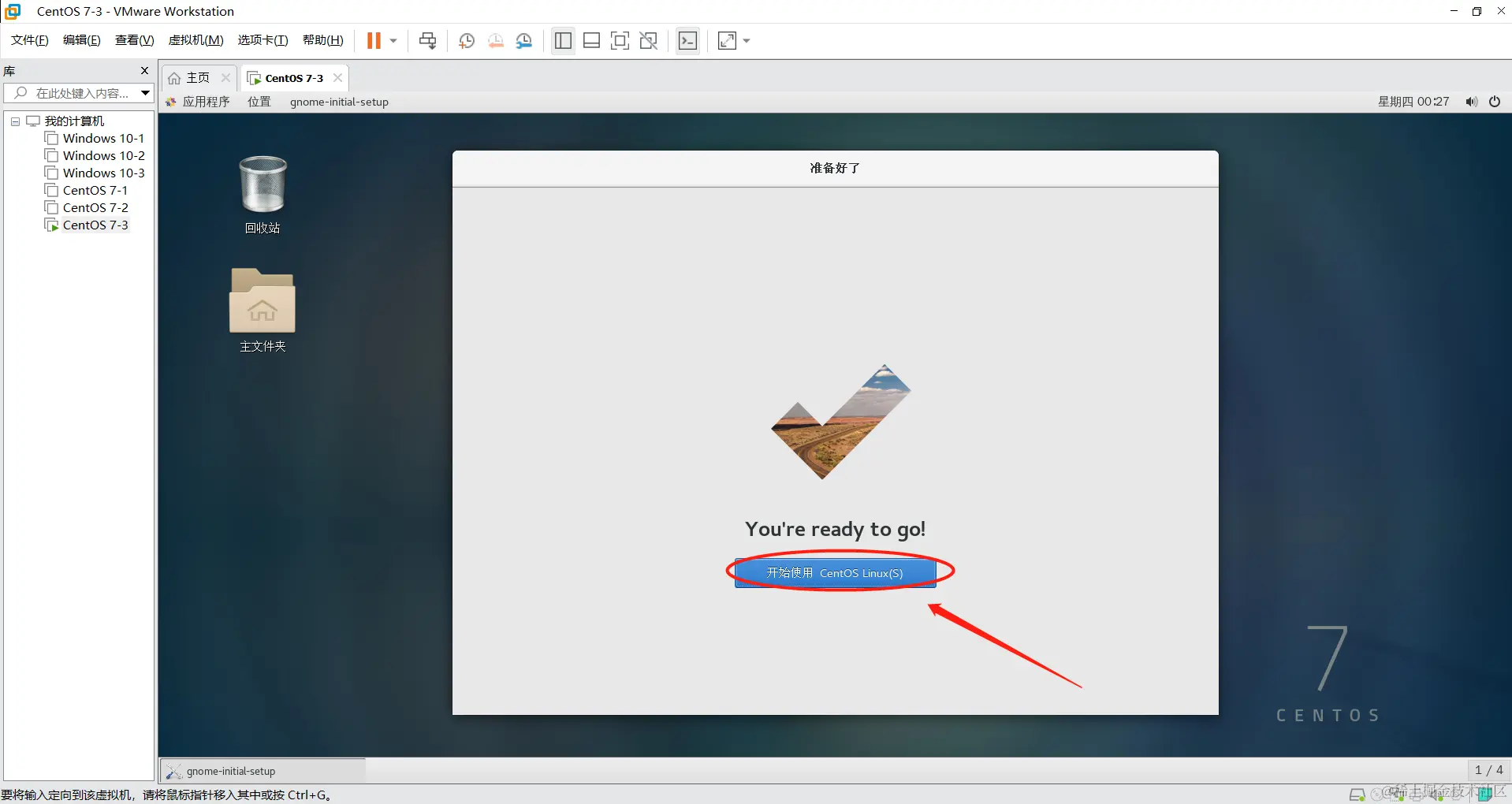Select CentOS 7-2 in the library
This screenshot has height=804, width=1512.
pyautogui.click(x=95, y=208)
